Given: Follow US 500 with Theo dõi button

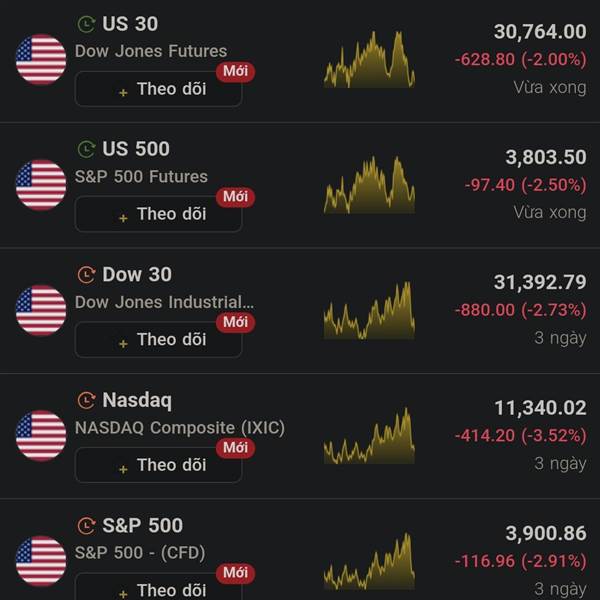Looking at the screenshot, I should pyautogui.click(x=158, y=214).
